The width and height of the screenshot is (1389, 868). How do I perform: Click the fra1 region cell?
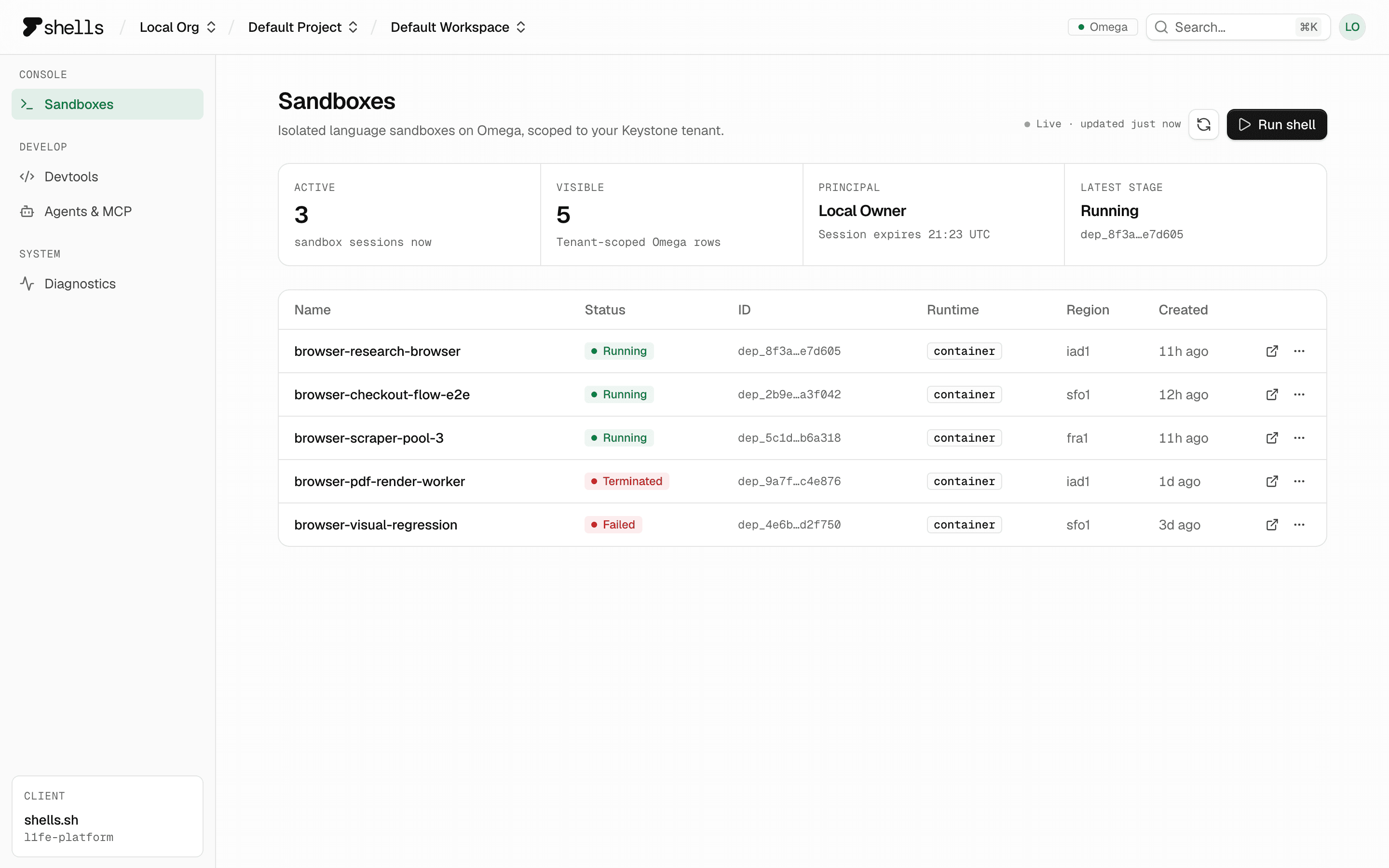click(x=1077, y=438)
